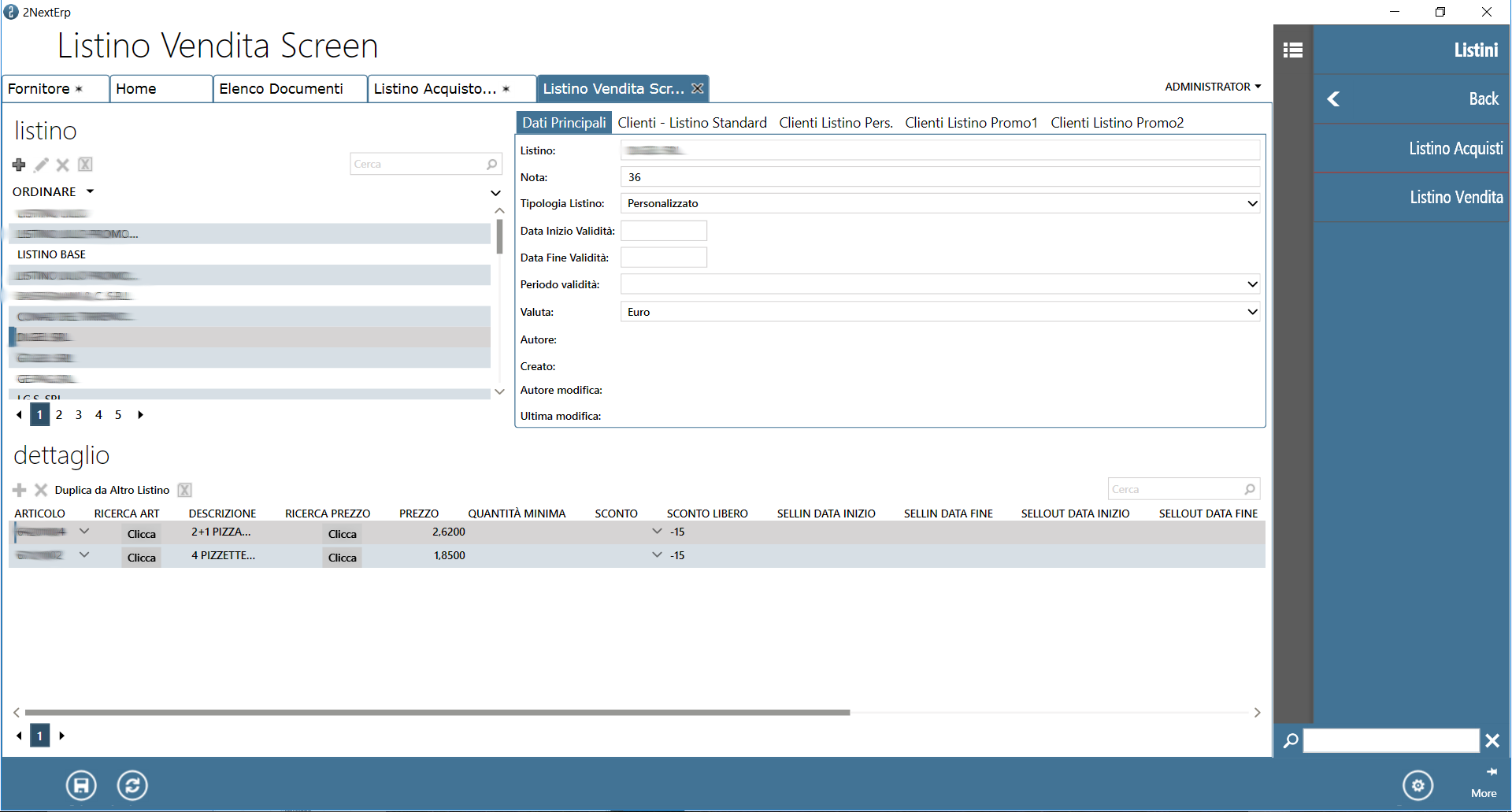The image size is (1512, 812).
Task: Click the Back arrow chevron icon
Action: (x=1333, y=99)
